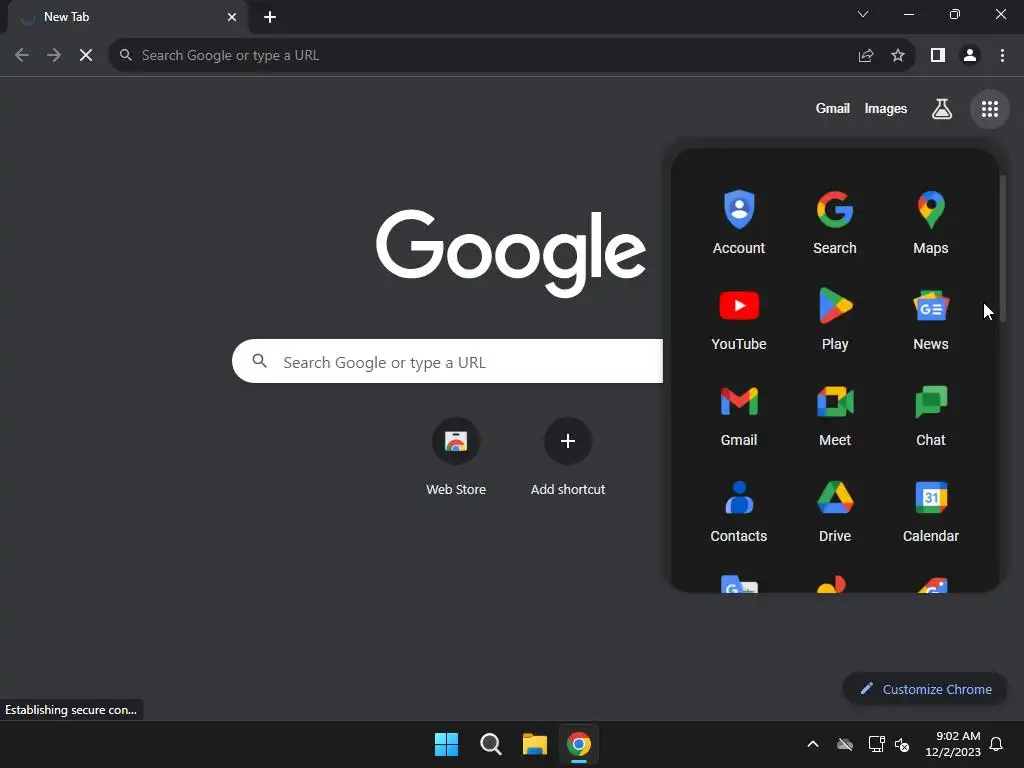Open Google Calendar from apps grid
The image size is (1024, 768).
(931, 511)
